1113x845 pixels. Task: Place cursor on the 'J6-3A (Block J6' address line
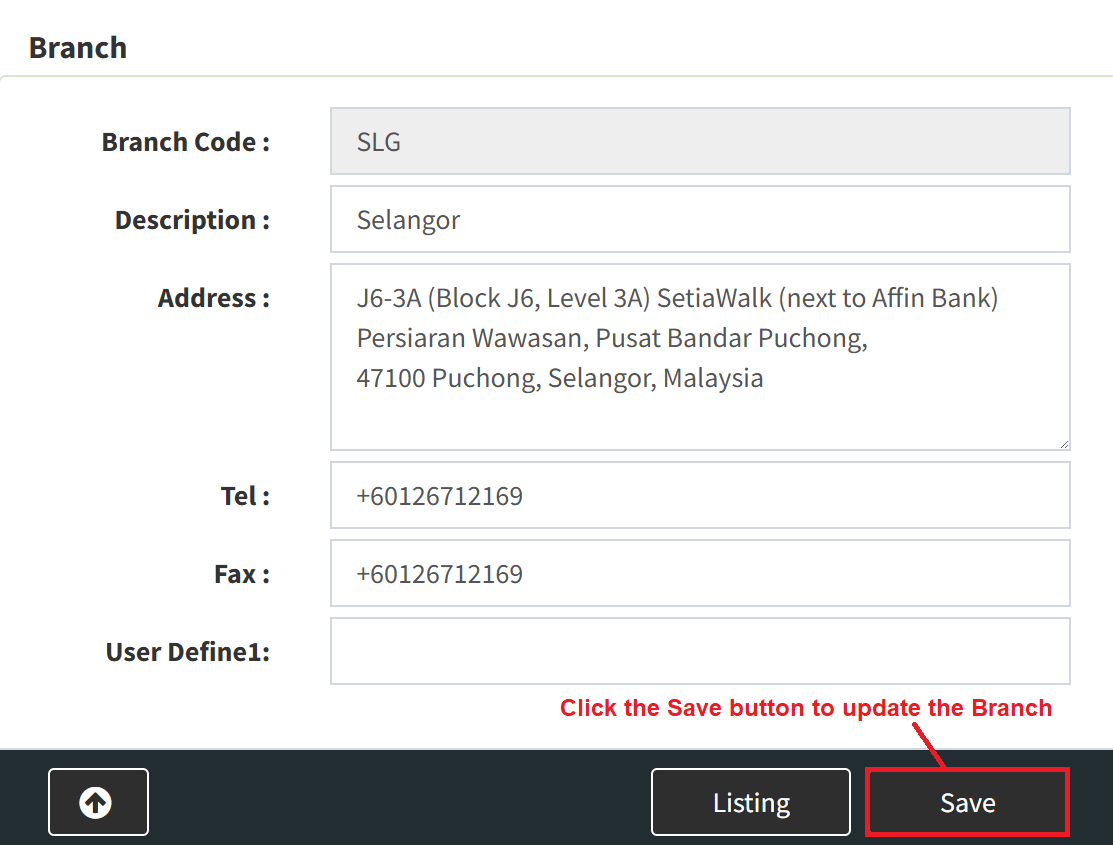[x=677, y=298]
